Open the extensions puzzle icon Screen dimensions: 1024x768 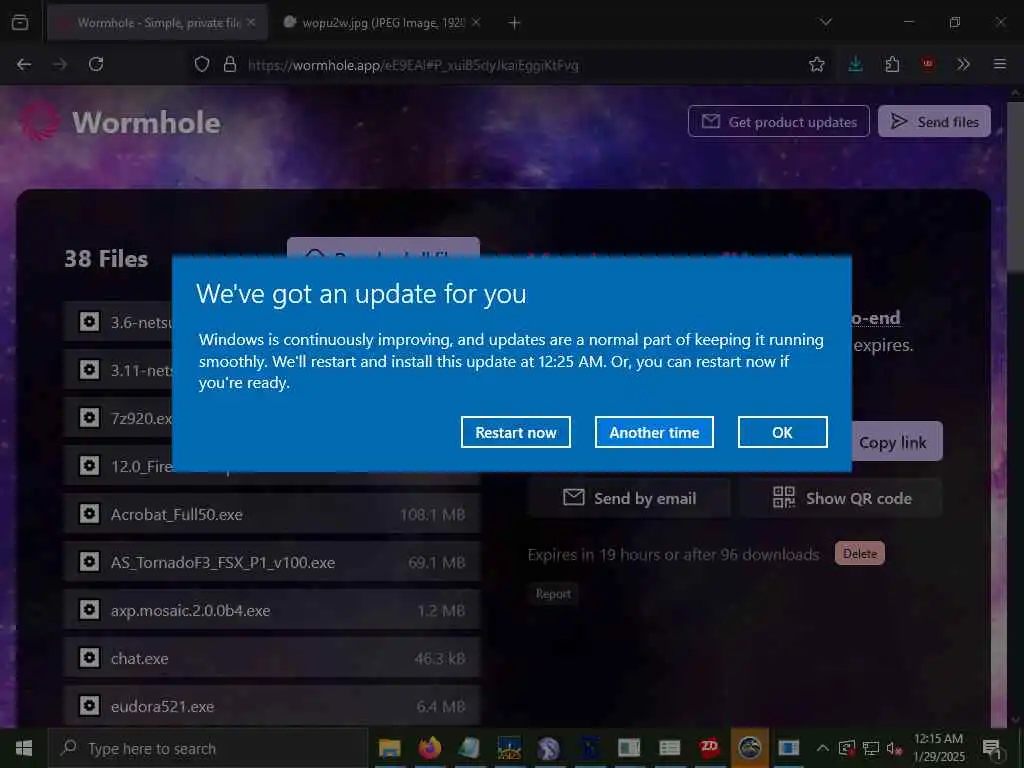(x=892, y=65)
